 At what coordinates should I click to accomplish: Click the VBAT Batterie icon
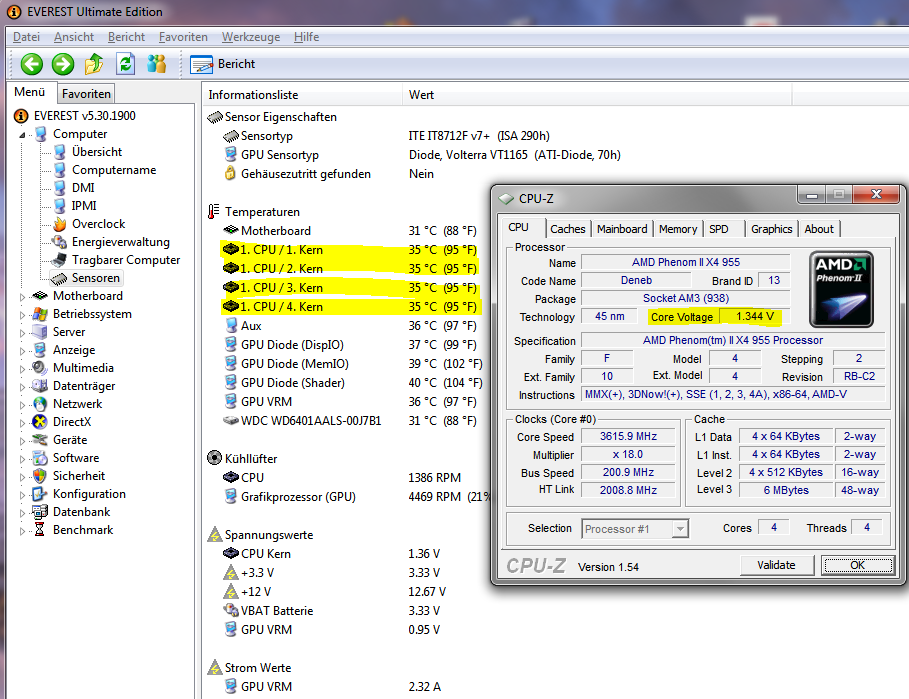[x=231, y=610]
